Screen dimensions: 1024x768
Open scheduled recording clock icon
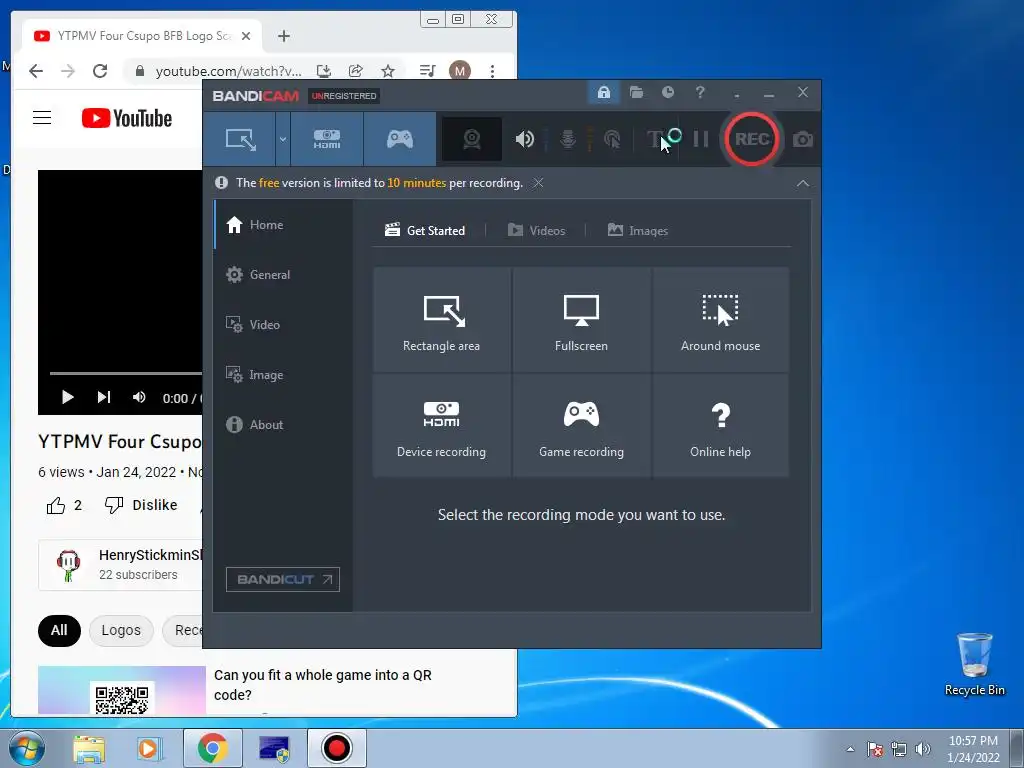667,92
